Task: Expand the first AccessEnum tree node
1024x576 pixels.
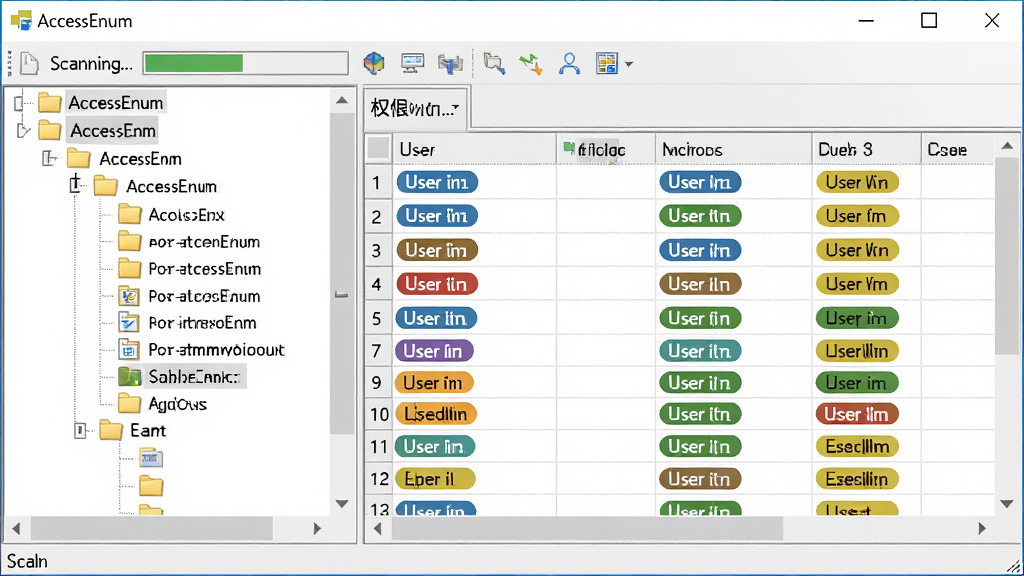Action: point(19,103)
